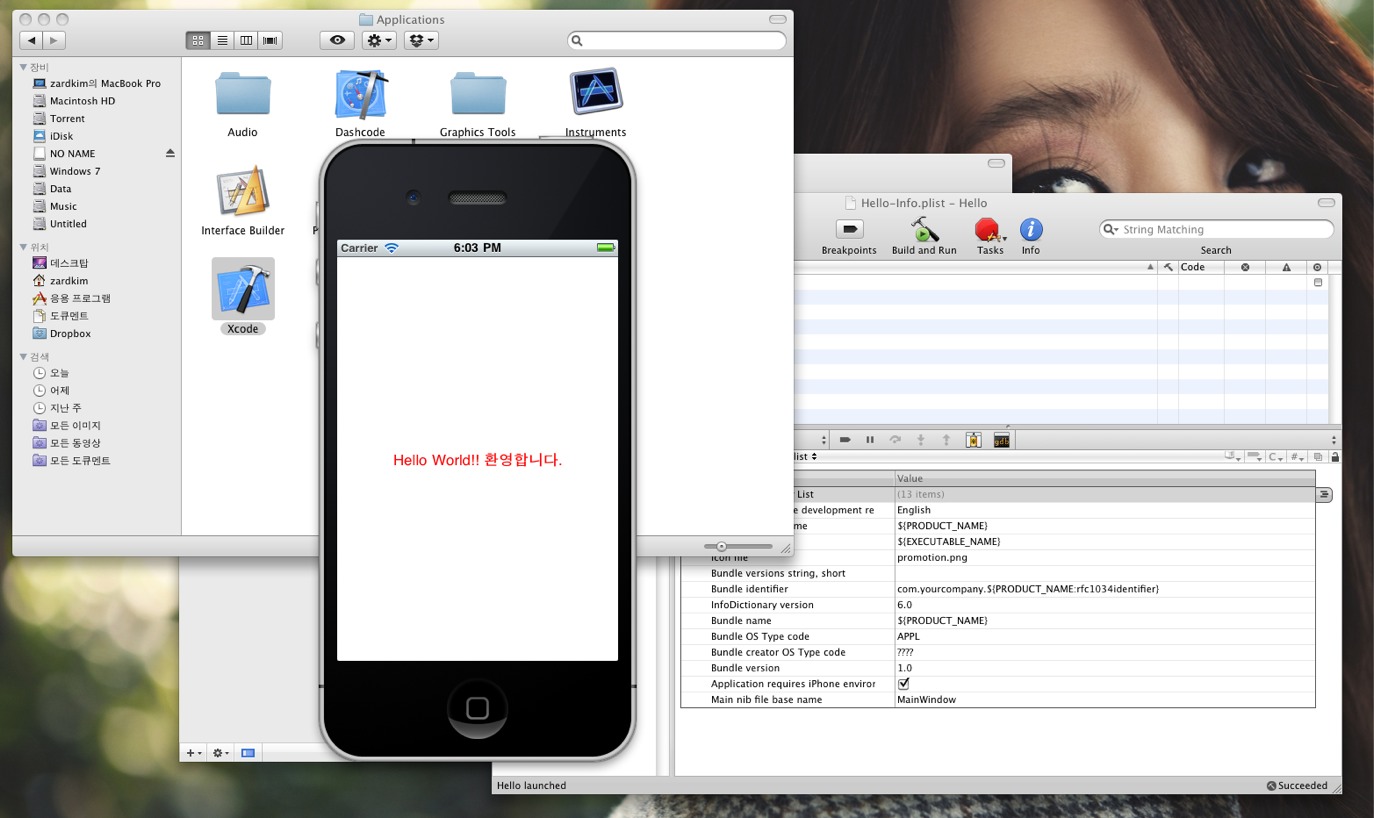Image resolution: width=1374 pixels, height=818 pixels.
Task: Open the # symbols popup in editor bar
Action: coord(1298,457)
